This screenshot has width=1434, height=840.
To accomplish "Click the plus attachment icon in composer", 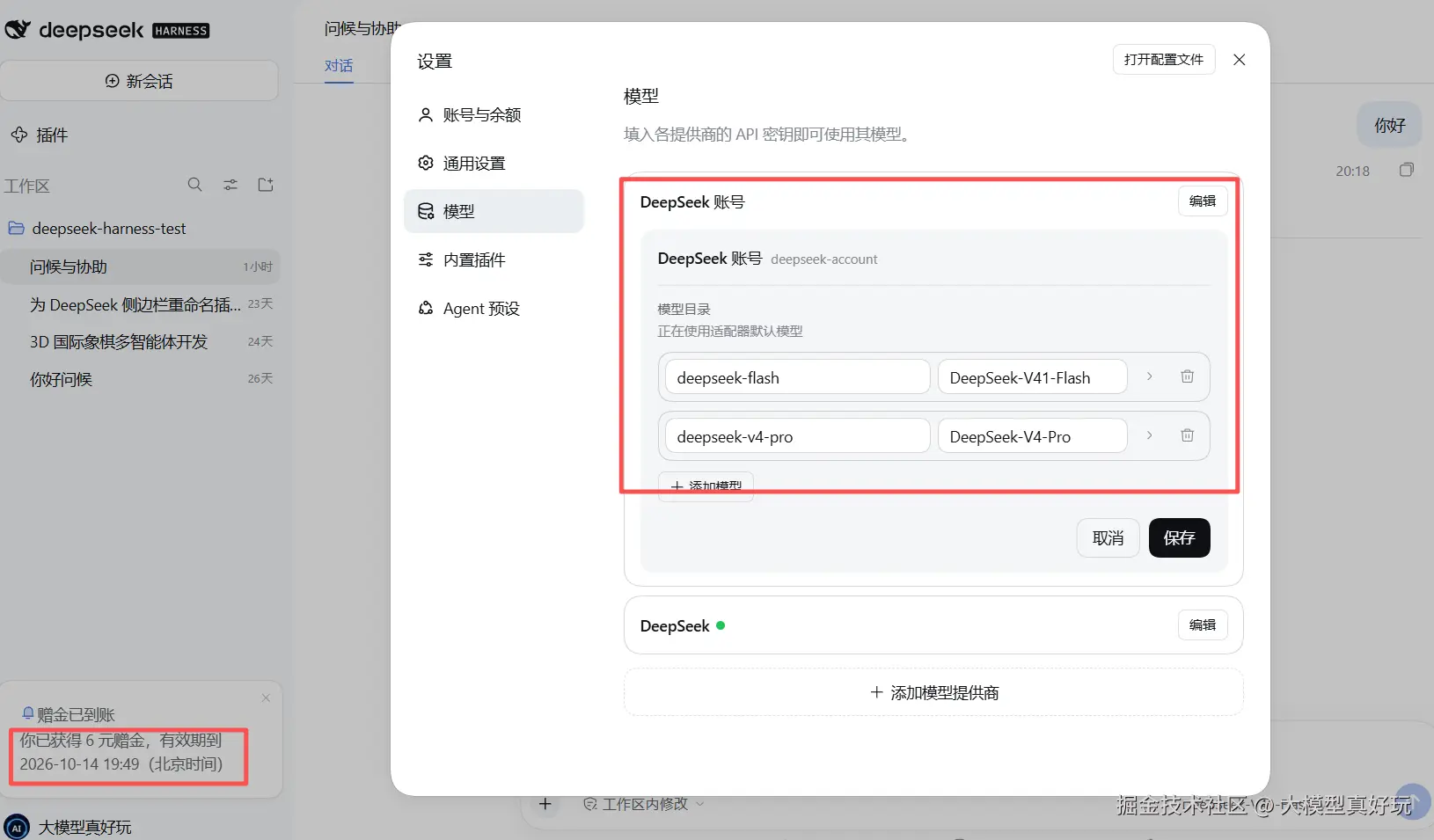I will pyautogui.click(x=545, y=804).
